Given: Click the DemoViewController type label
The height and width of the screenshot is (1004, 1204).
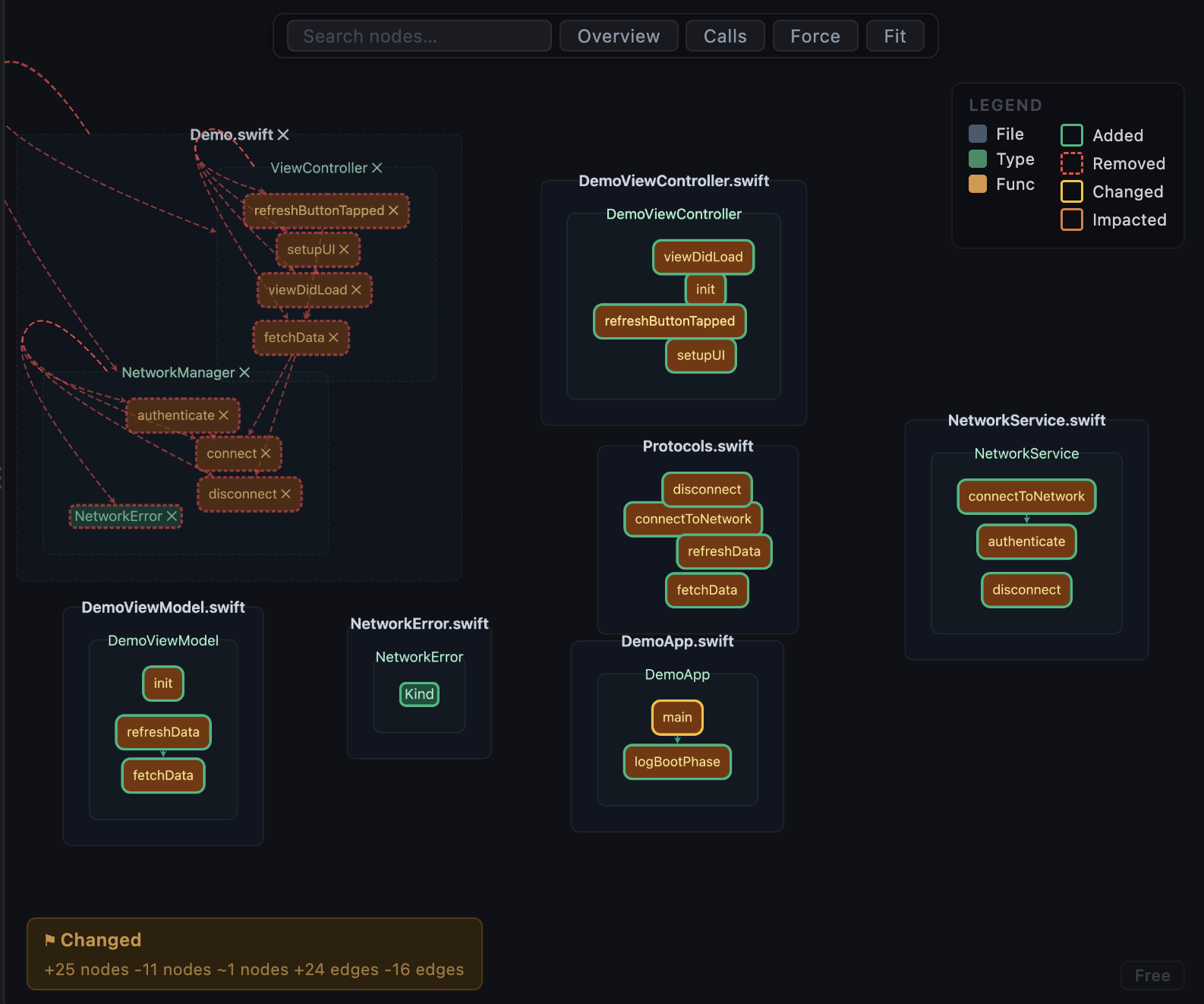Looking at the screenshot, I should pos(674,215).
